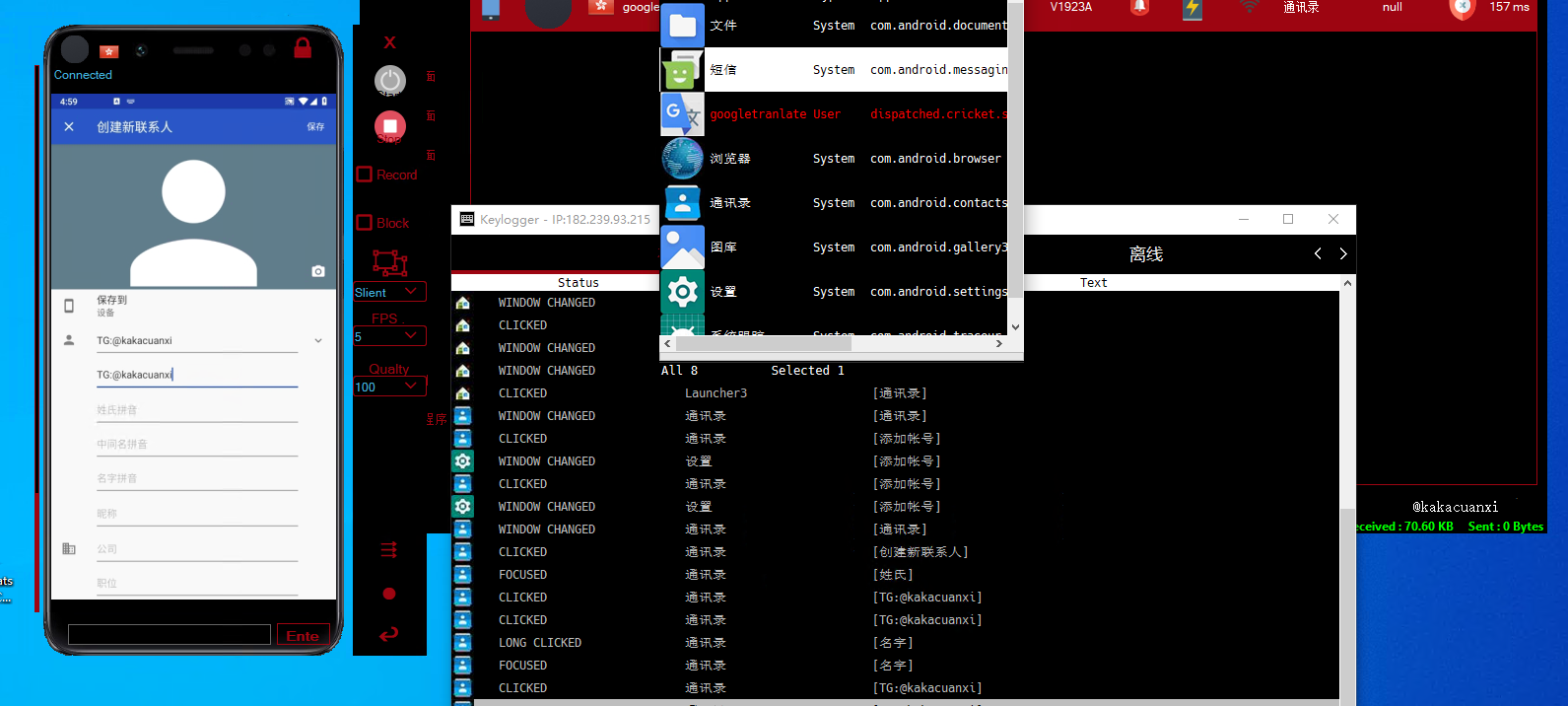Tap 保存 to save the contact

pyautogui.click(x=315, y=127)
